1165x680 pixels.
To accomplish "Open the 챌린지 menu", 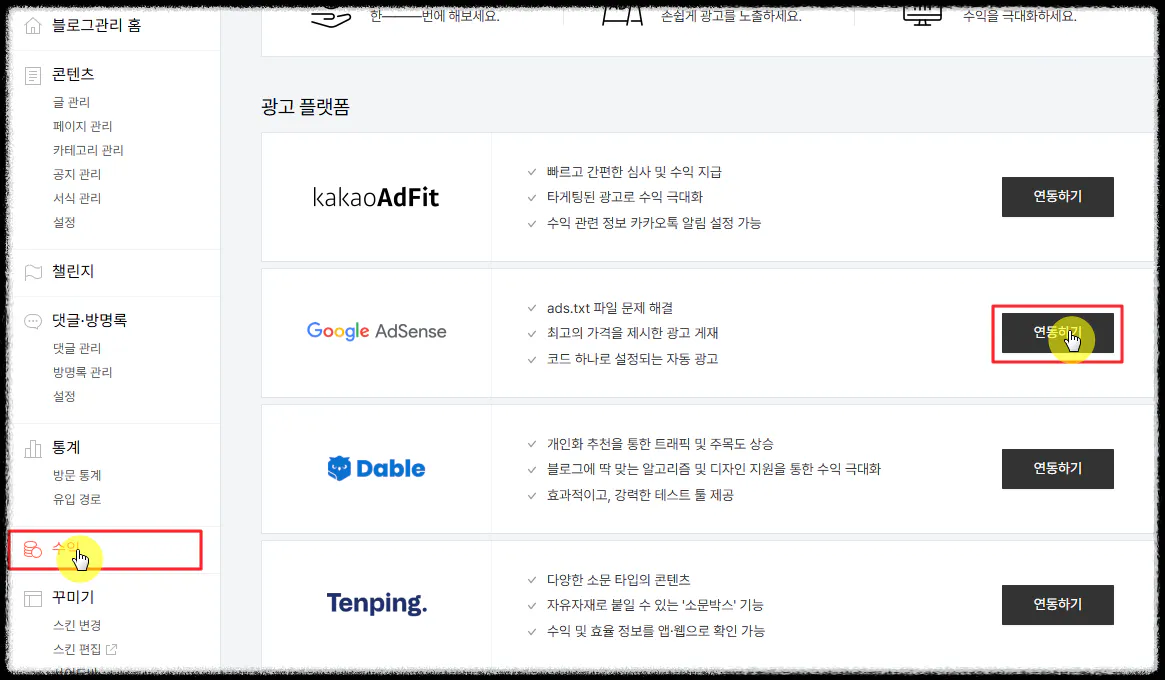I will (73, 271).
